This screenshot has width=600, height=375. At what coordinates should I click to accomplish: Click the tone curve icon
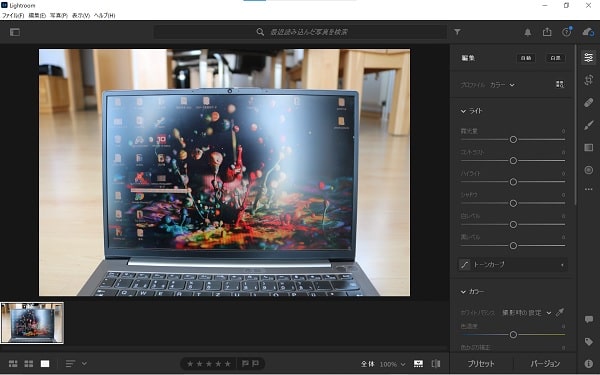pos(465,264)
